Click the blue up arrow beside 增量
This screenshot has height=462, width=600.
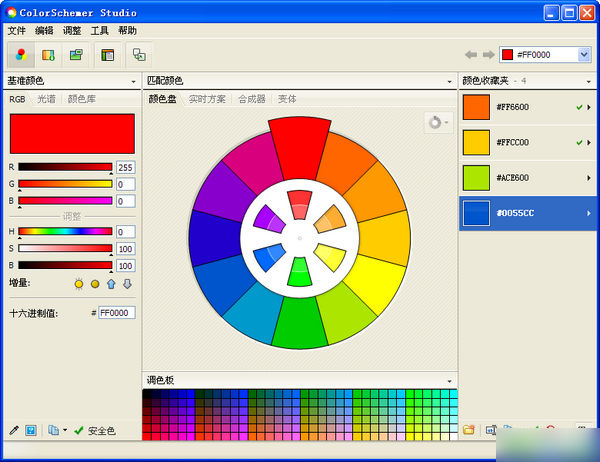coord(111,284)
